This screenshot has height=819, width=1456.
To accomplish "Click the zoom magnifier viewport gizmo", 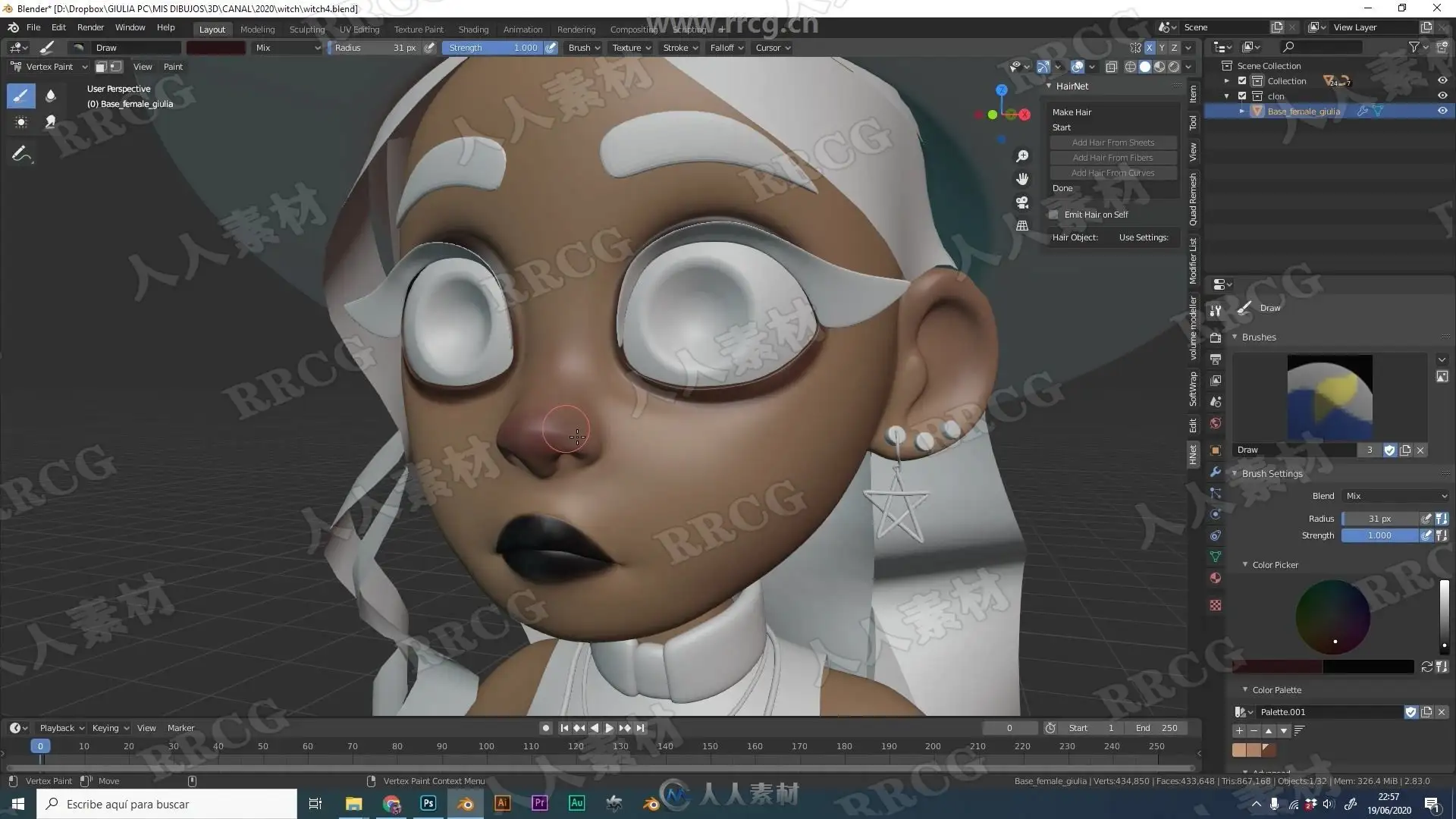I will [1022, 156].
